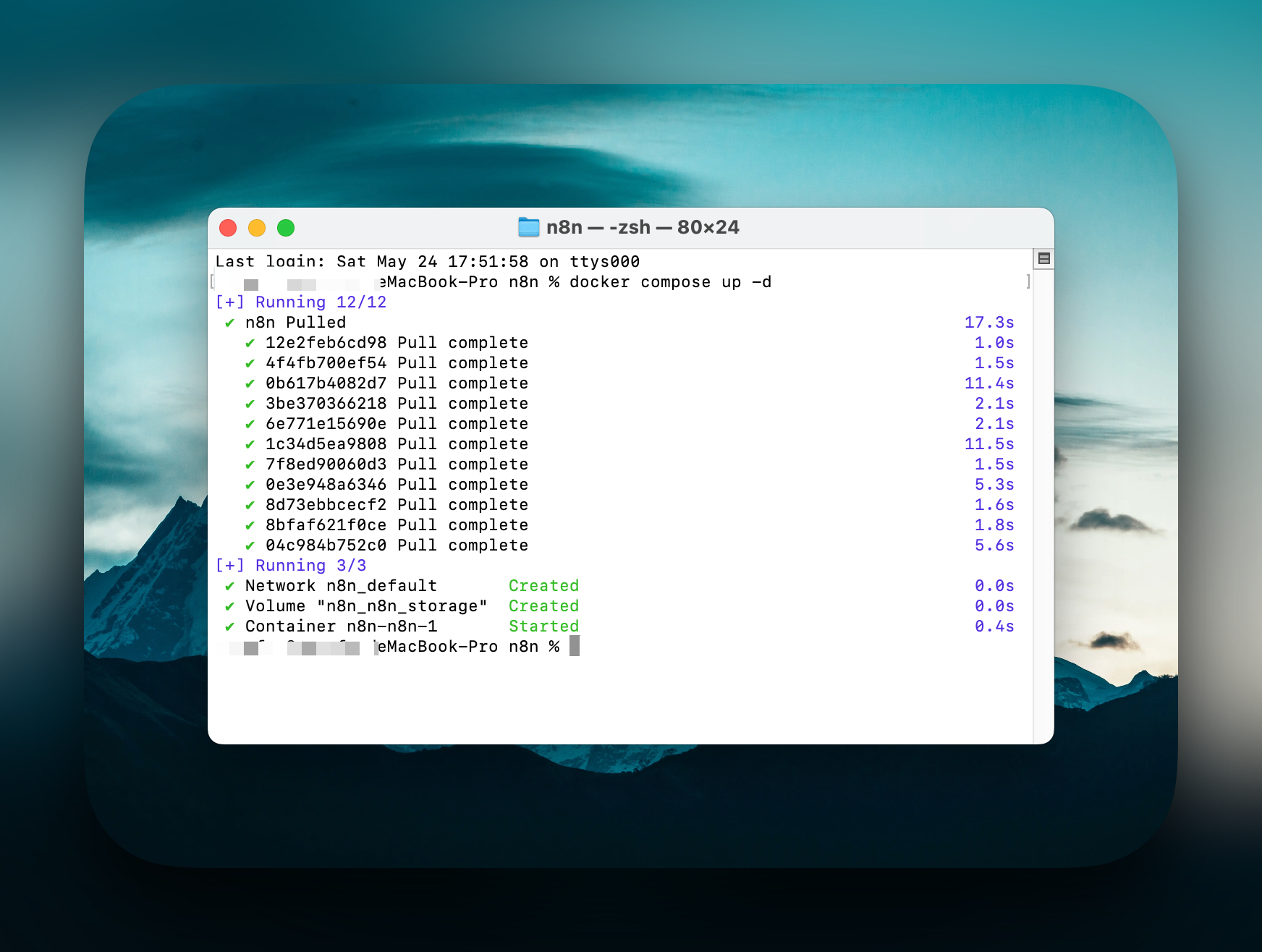Click the Last login line at top
The image size is (1262, 952).
(427, 262)
